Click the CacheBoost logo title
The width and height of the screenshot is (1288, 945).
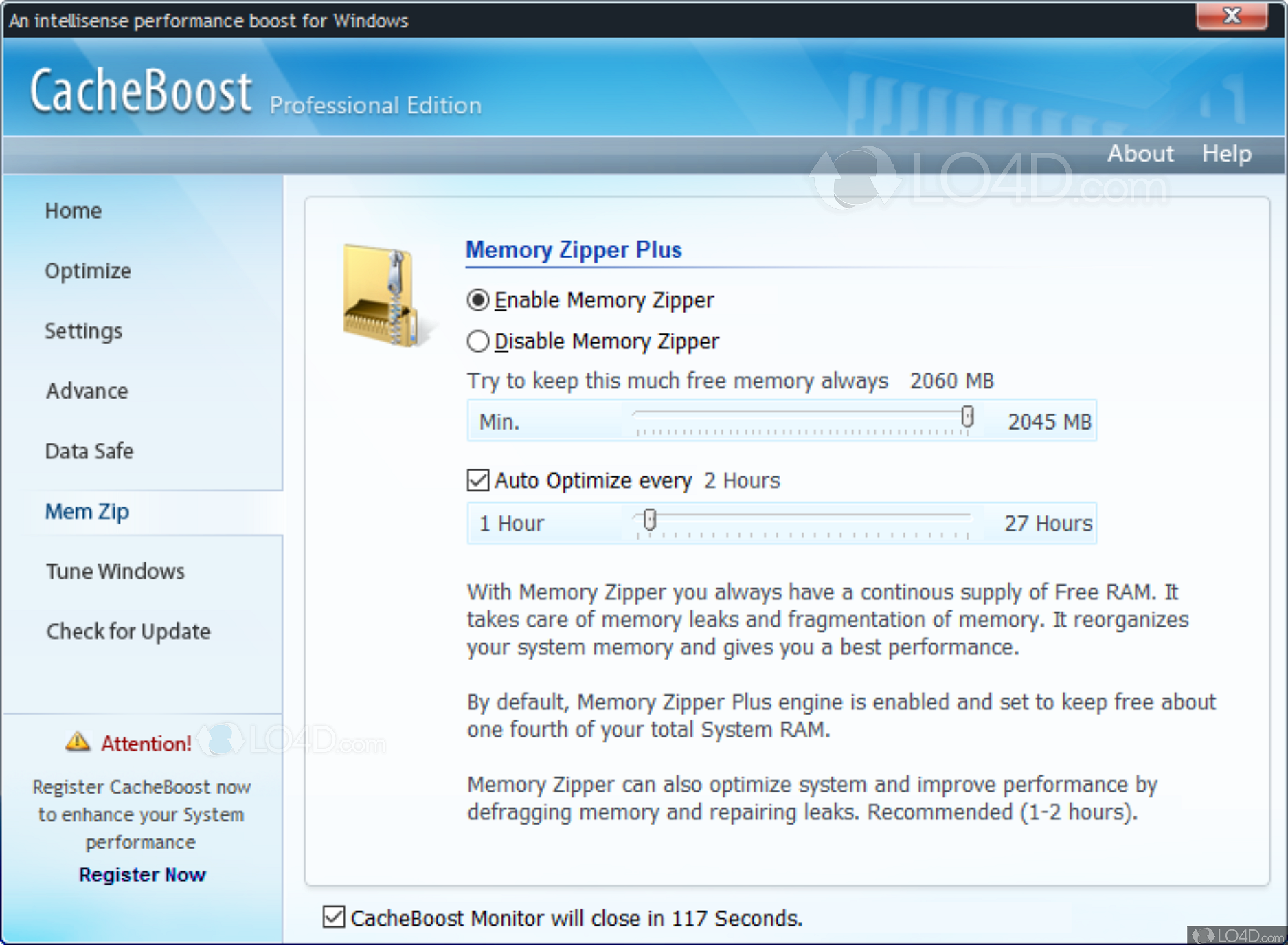coord(142,91)
